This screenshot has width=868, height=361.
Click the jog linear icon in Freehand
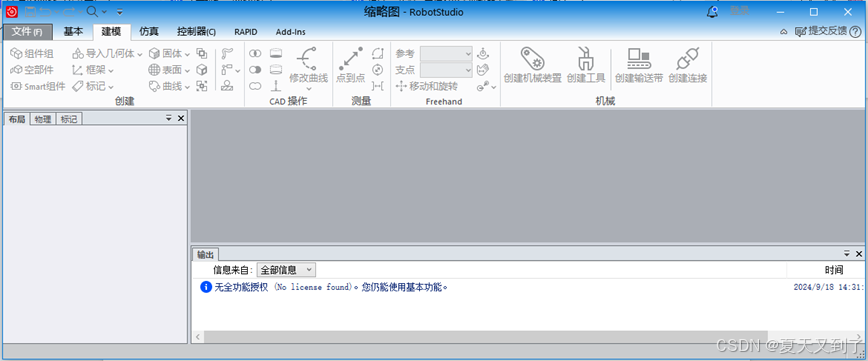(x=483, y=70)
